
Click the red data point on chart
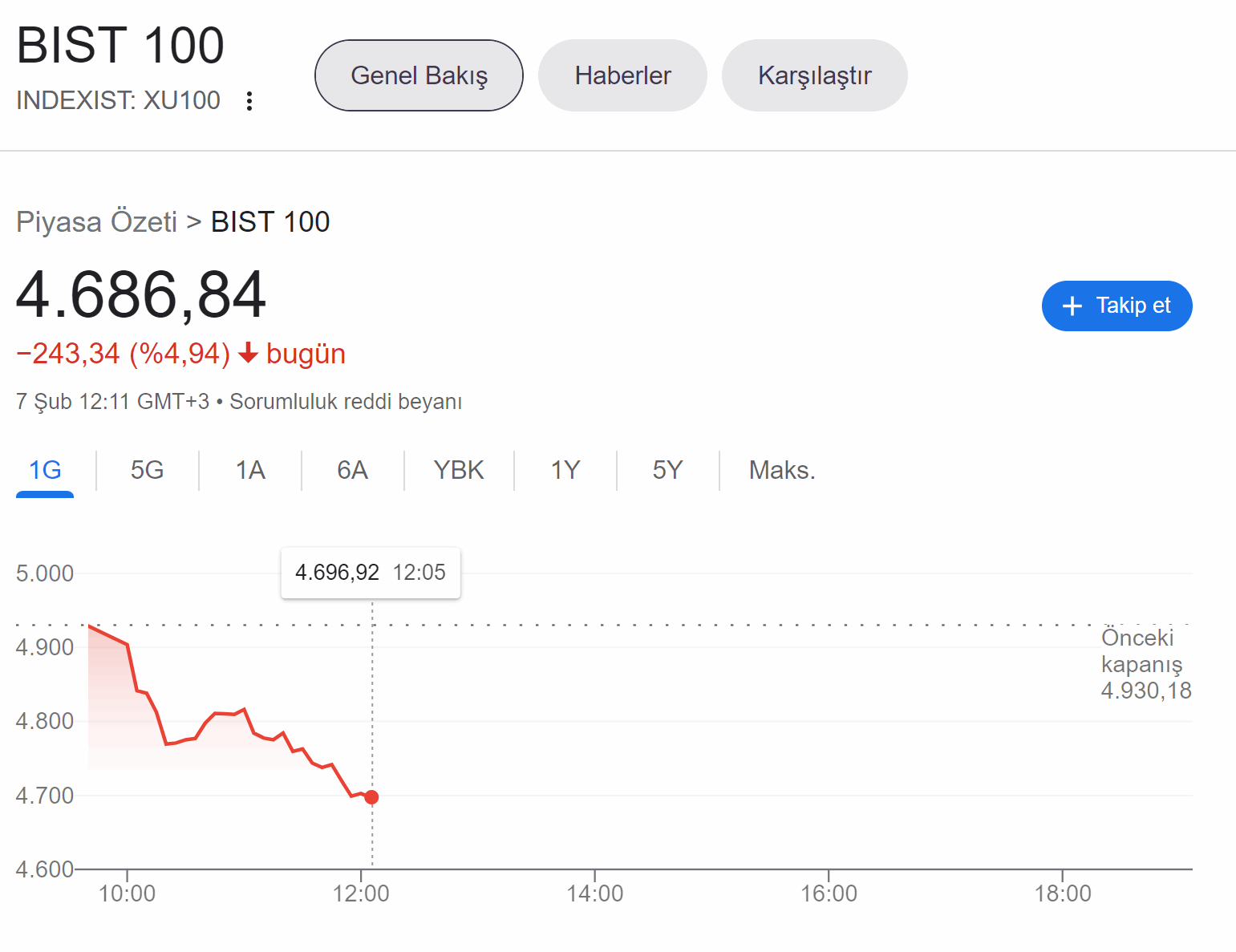pos(371,797)
